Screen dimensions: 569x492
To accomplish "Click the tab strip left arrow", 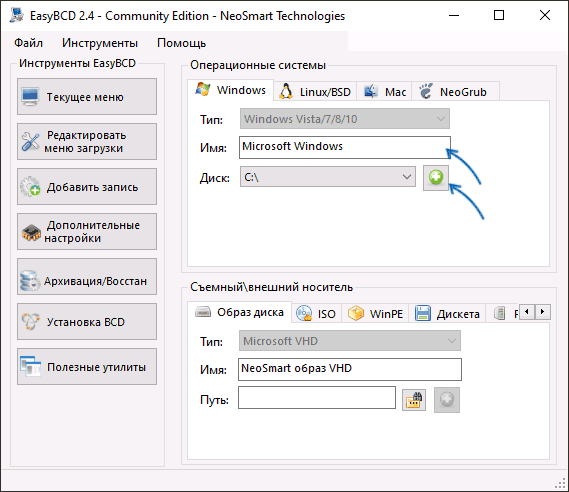I will [527, 312].
